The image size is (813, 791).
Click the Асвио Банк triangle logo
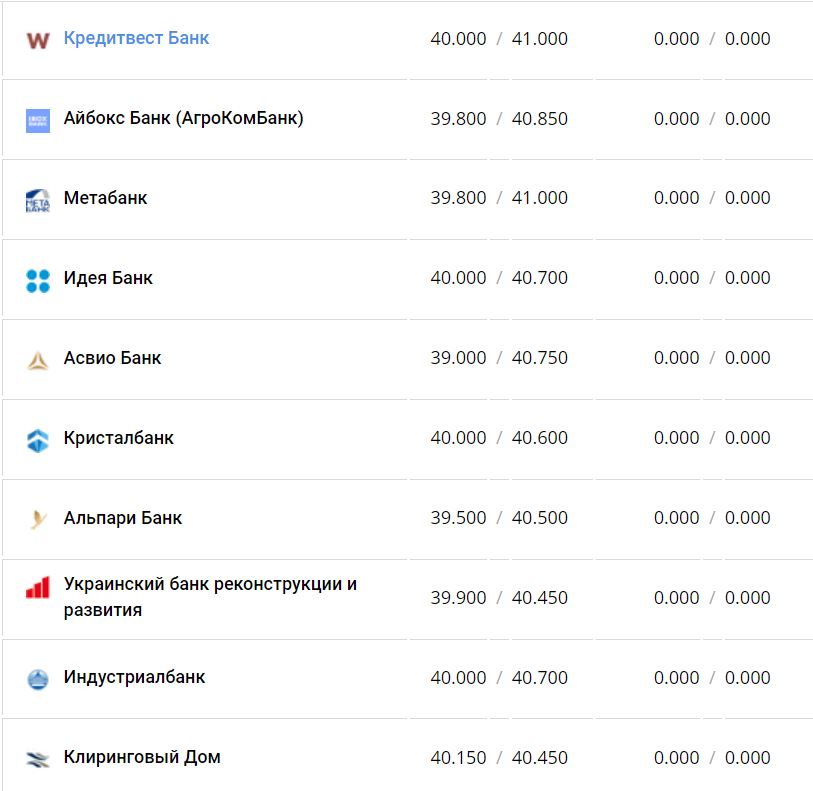point(37,360)
